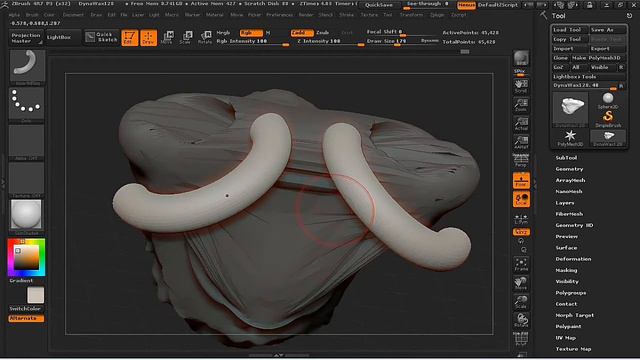Open the Brush menu
Viewport: 640px width, 360px height.
coord(32,15)
